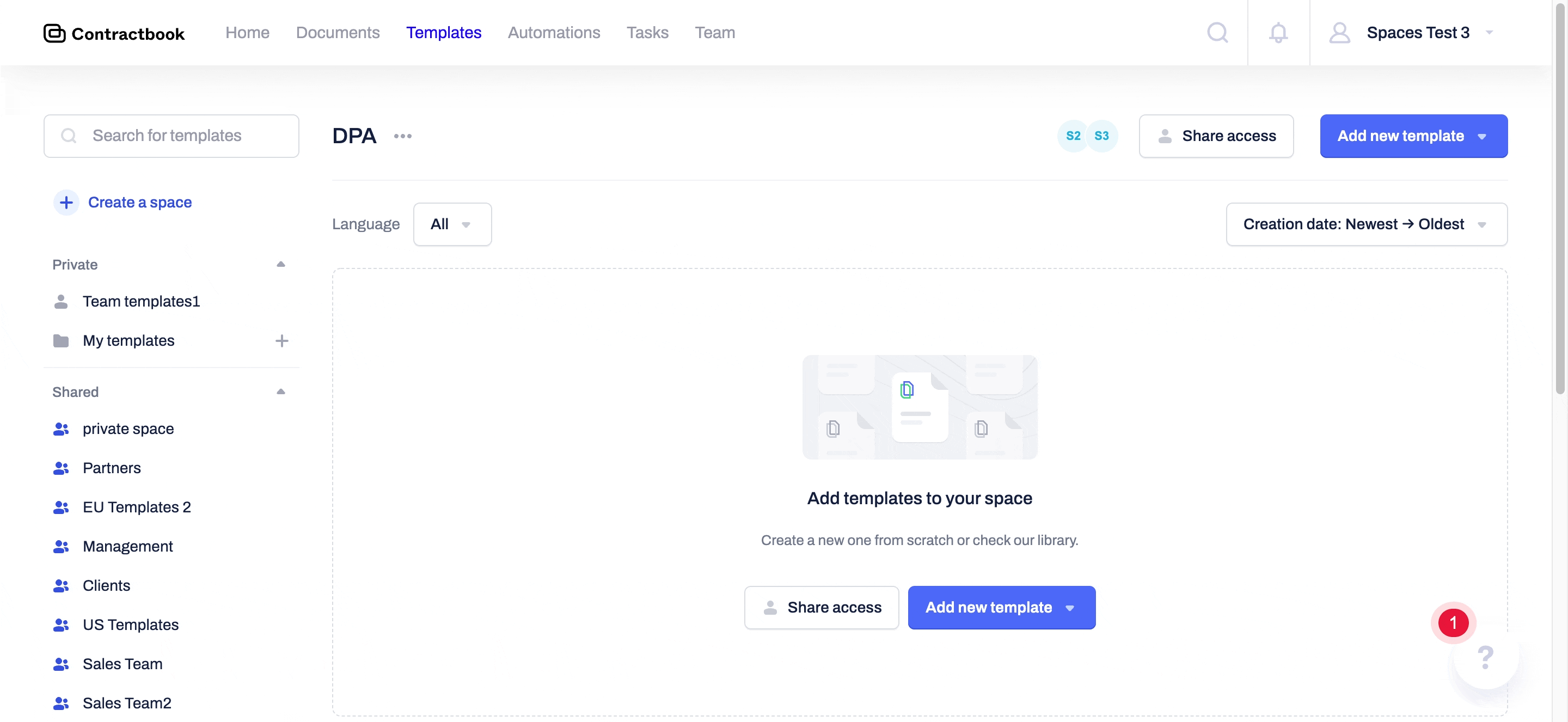Screen dimensions: 1568x722
Task: Open top Add new template dropdown
Action: coord(1413,136)
